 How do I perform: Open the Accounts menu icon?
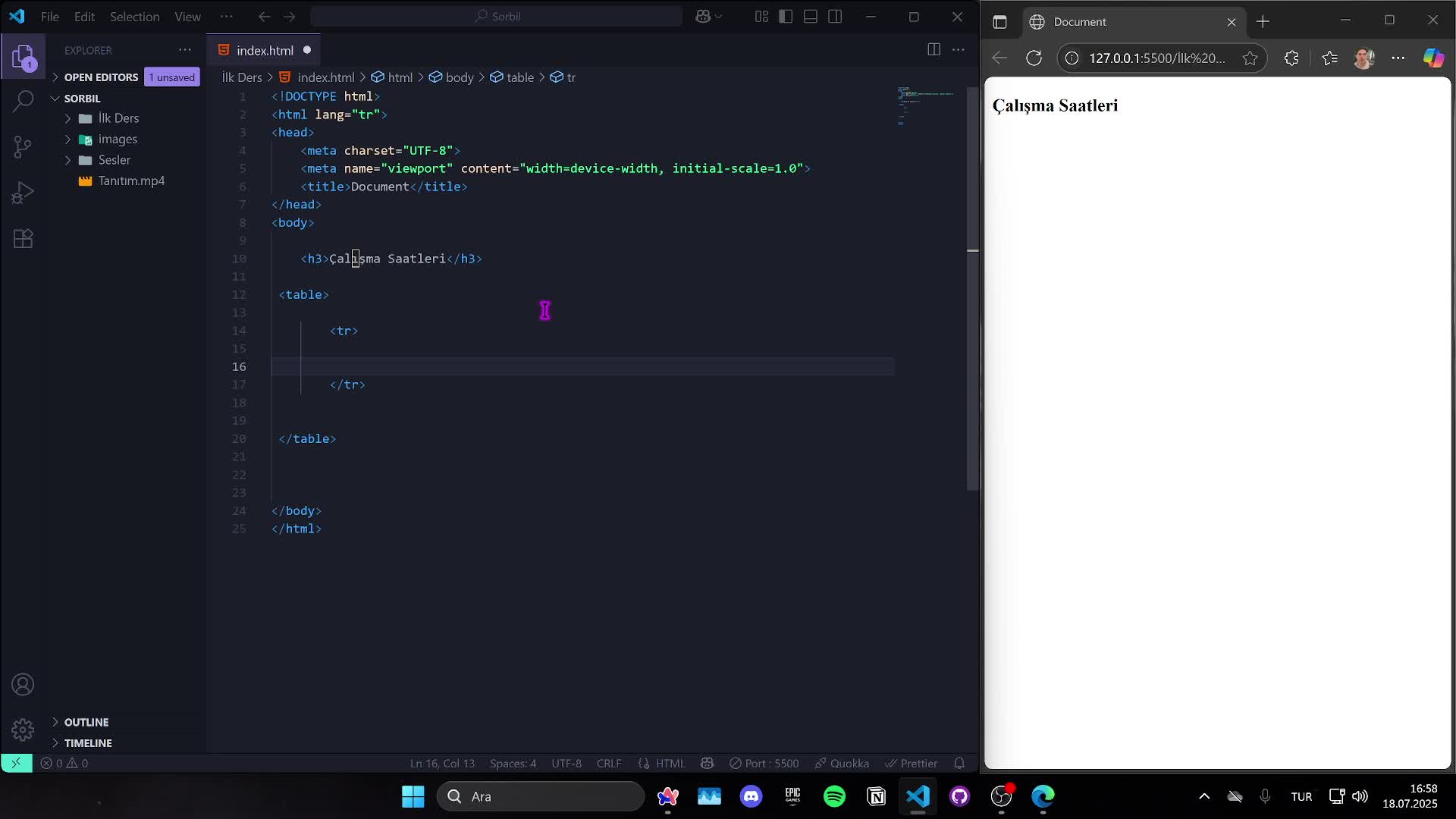click(23, 685)
